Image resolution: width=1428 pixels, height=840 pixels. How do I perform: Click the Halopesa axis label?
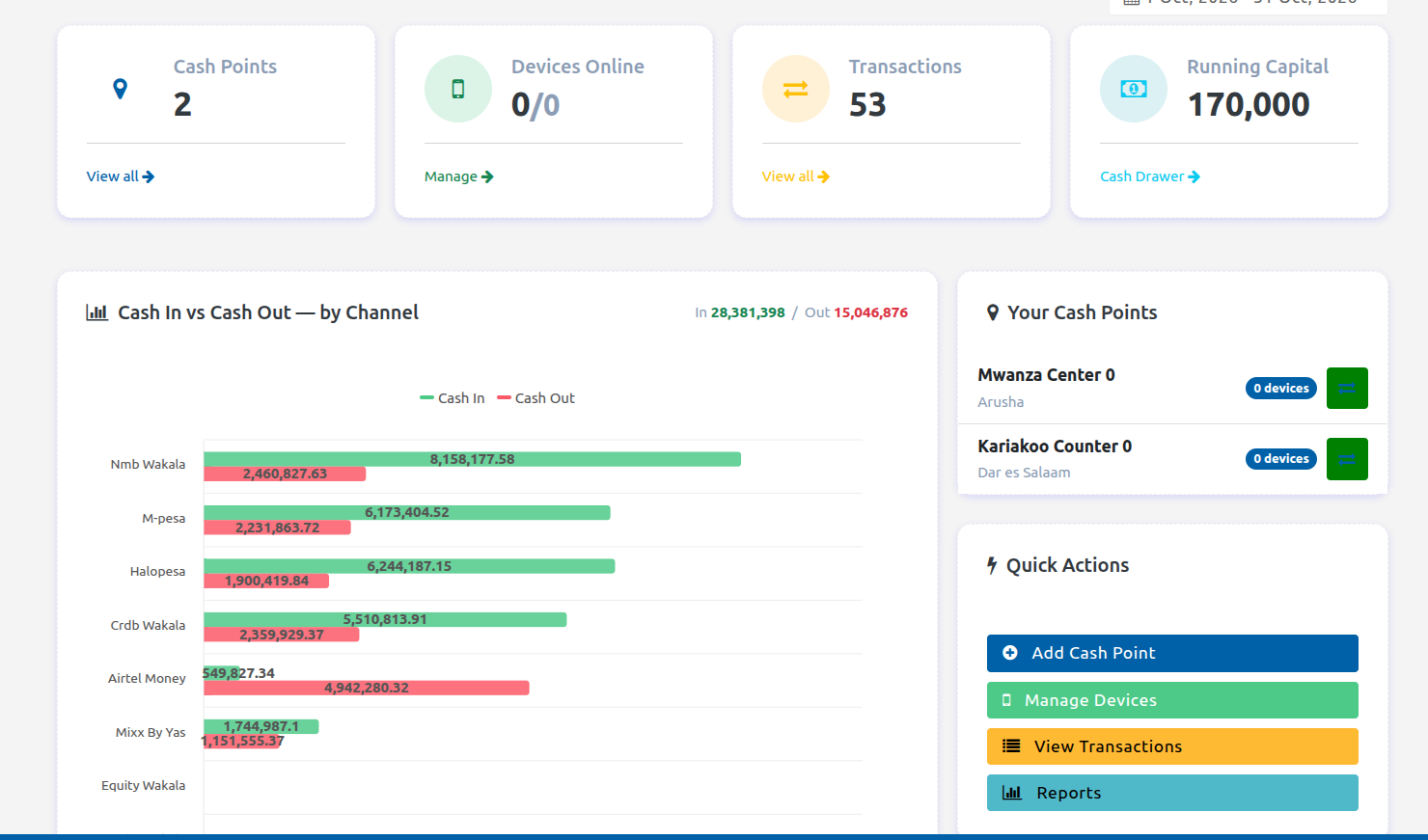pyautogui.click(x=158, y=571)
